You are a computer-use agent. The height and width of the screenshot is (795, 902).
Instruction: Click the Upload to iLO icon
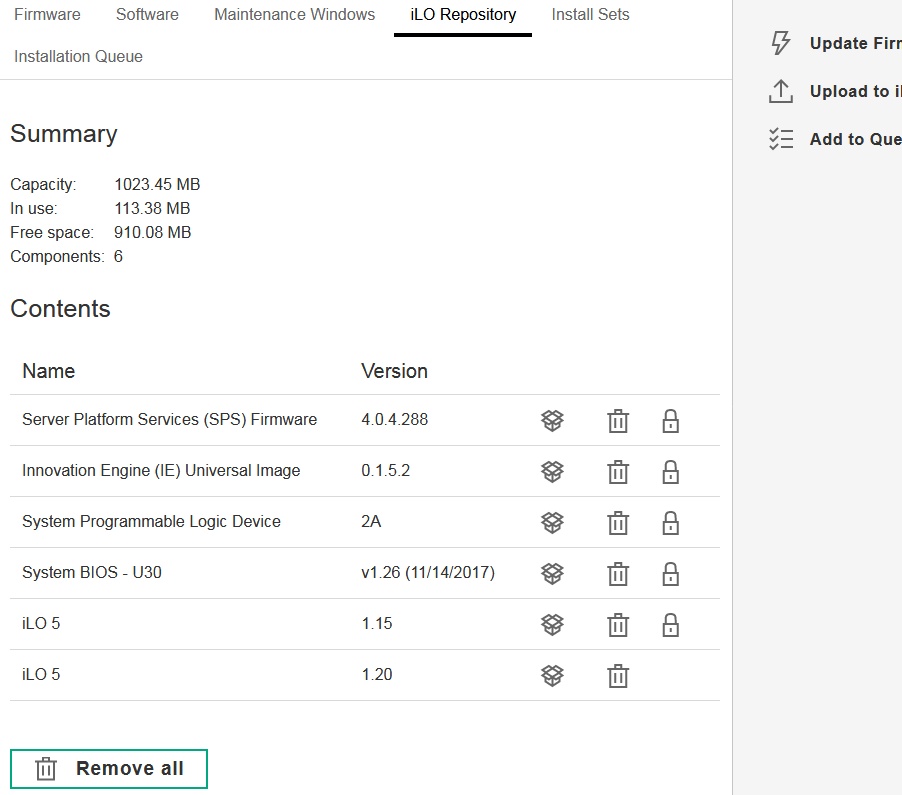pos(781,91)
